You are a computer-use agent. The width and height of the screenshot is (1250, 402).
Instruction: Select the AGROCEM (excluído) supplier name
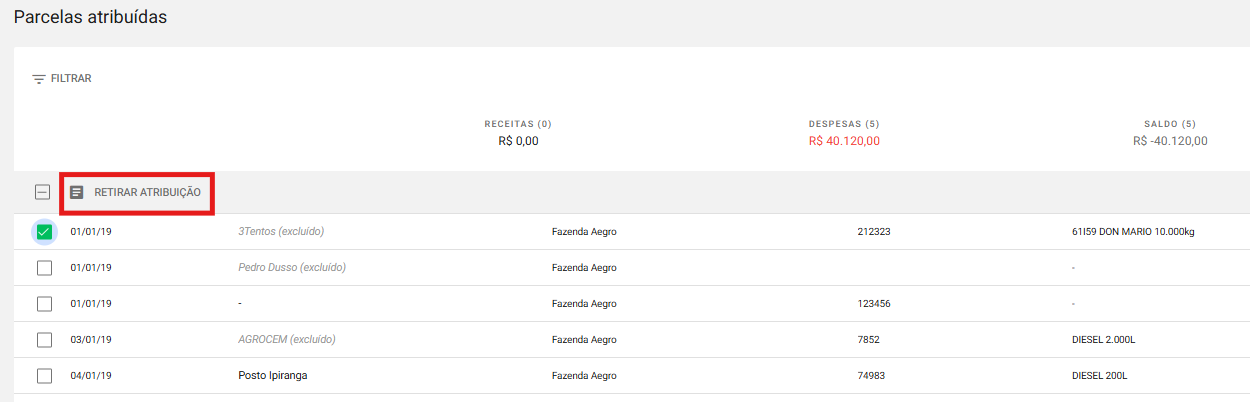pyautogui.click(x=287, y=340)
